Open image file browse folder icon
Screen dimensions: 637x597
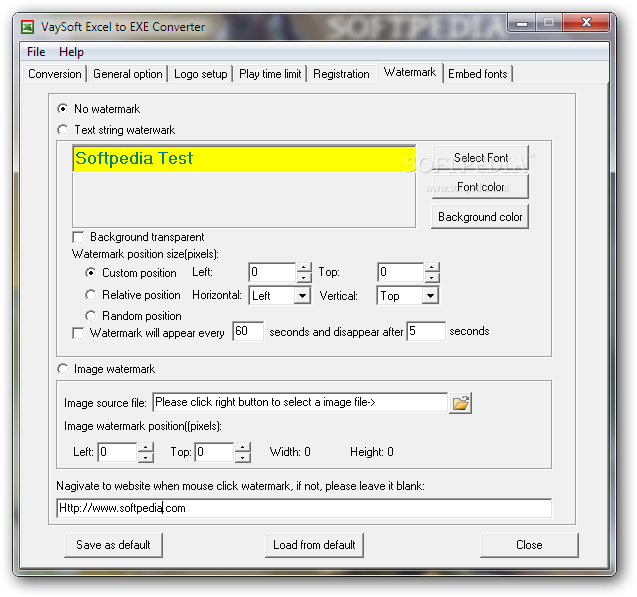click(460, 403)
